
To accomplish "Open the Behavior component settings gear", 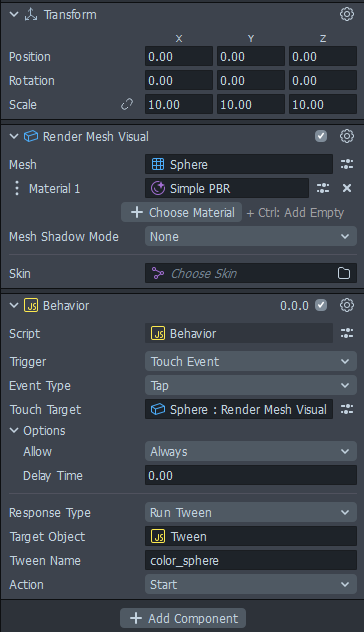I will point(347,305).
